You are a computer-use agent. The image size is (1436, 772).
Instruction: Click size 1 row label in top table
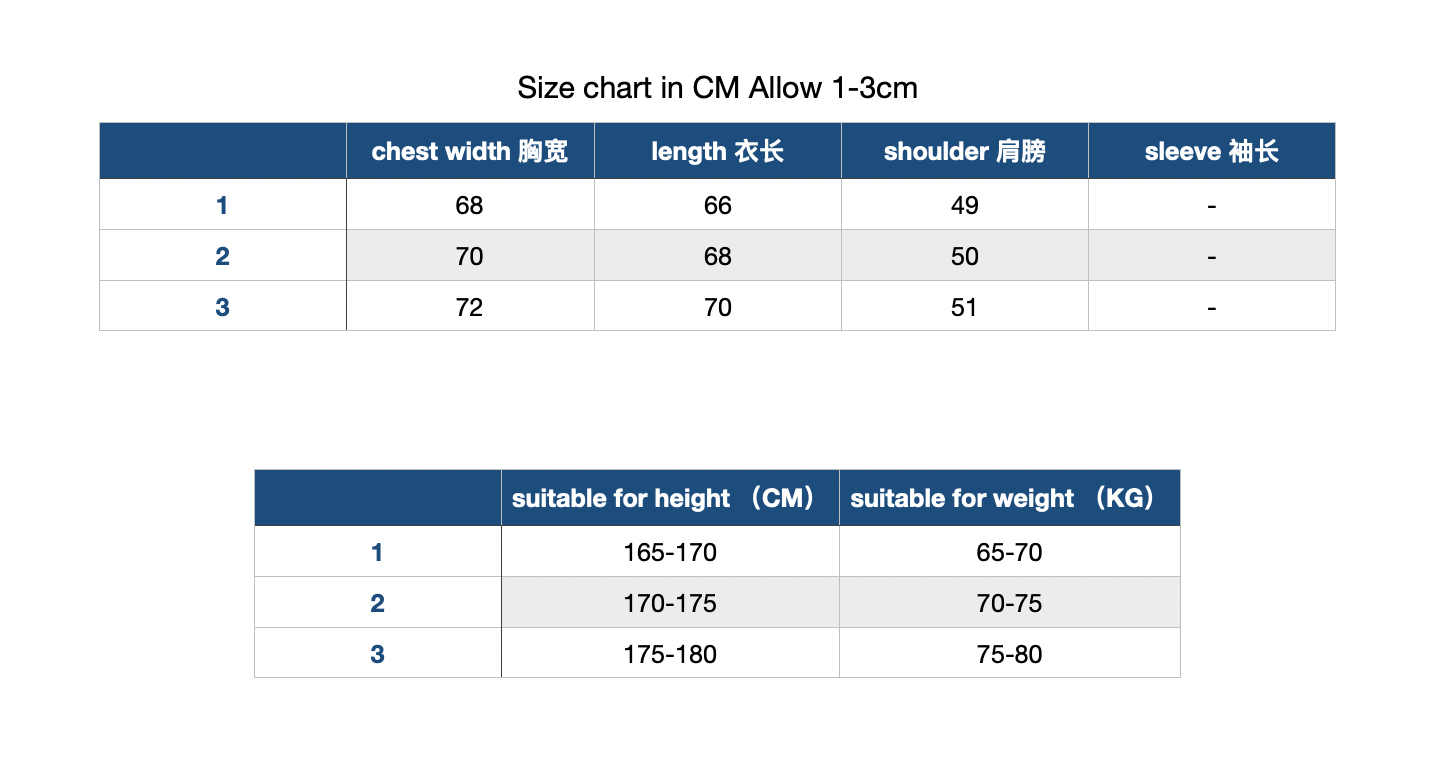point(223,205)
